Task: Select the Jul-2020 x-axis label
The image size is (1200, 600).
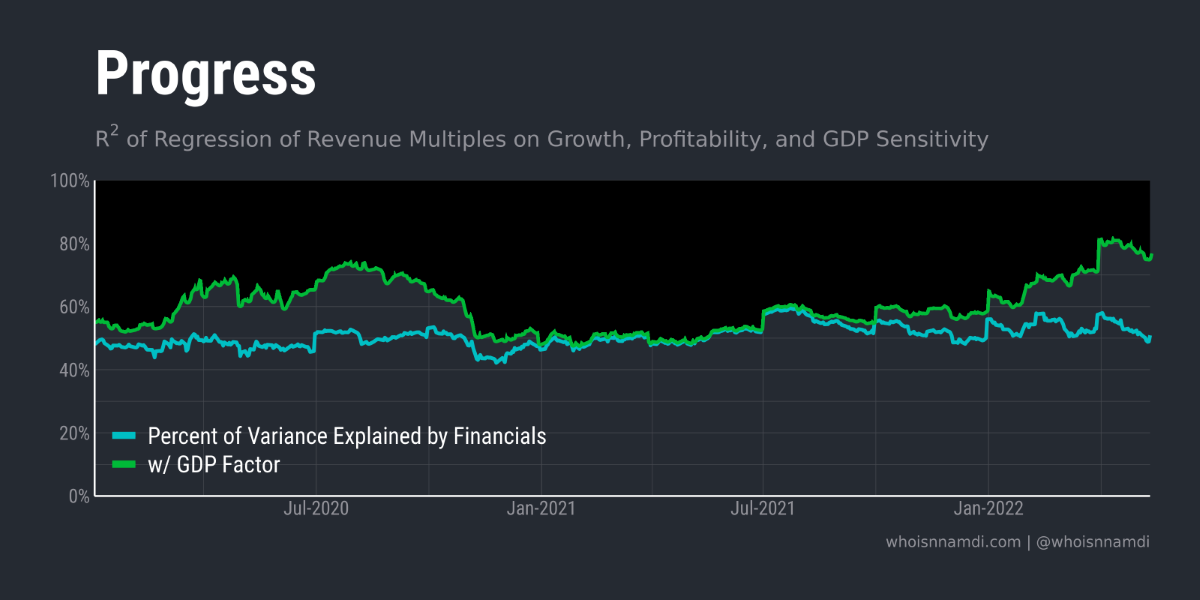Action: pyautogui.click(x=316, y=509)
